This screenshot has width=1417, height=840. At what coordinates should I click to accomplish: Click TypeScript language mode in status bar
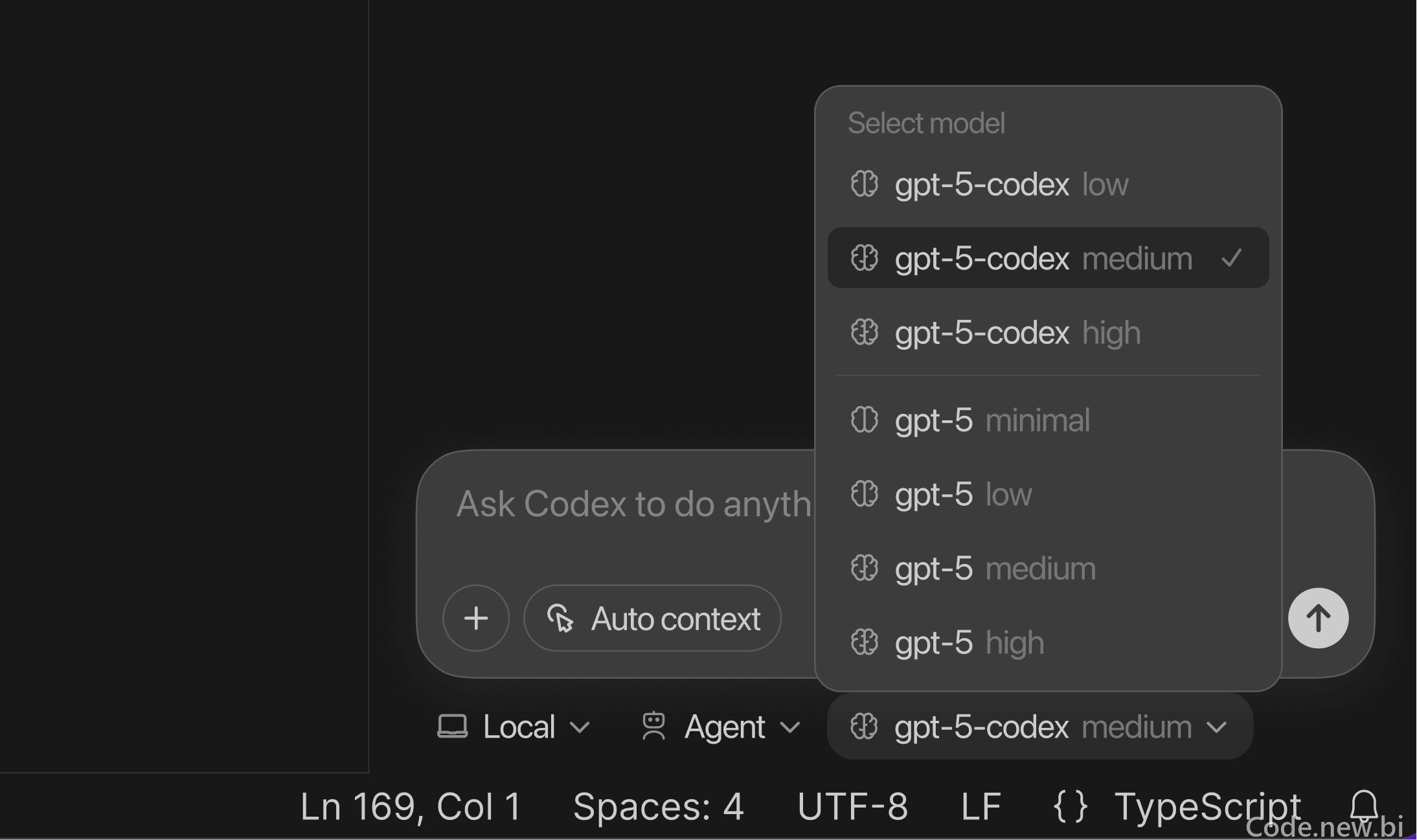click(1207, 807)
